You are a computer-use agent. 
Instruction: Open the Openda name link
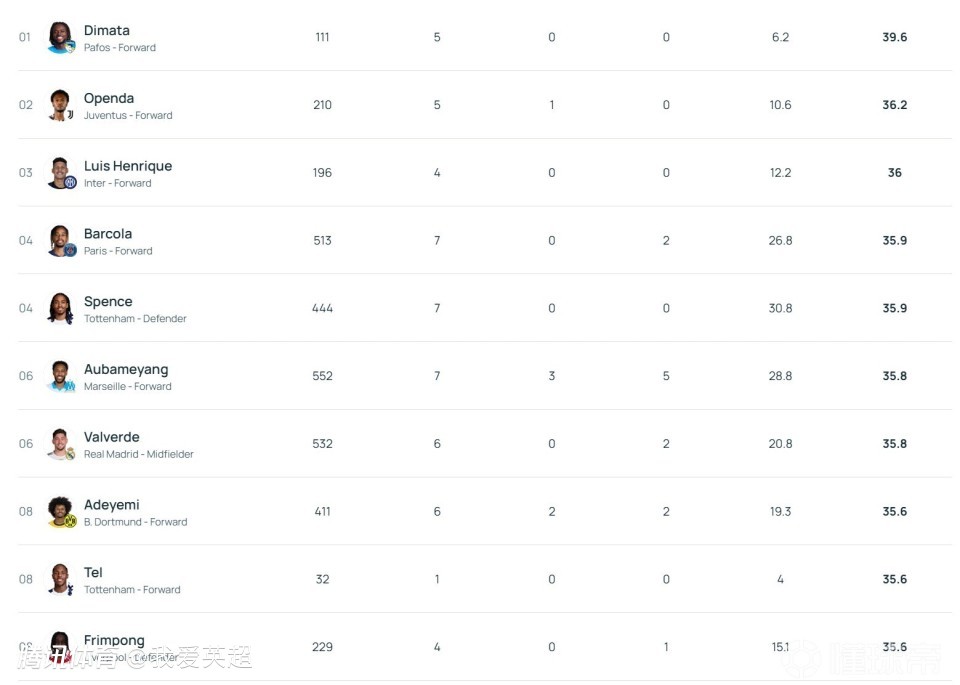(108, 98)
